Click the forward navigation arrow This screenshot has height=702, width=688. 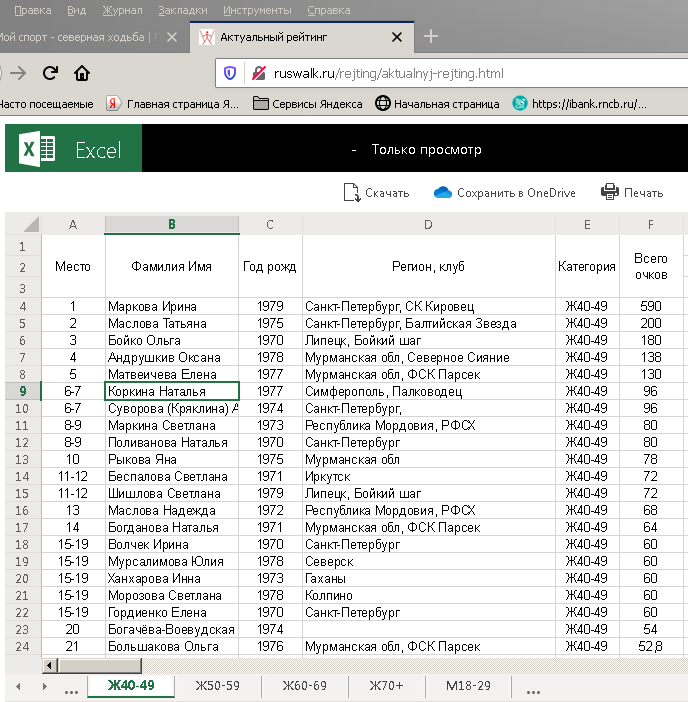tap(18, 73)
